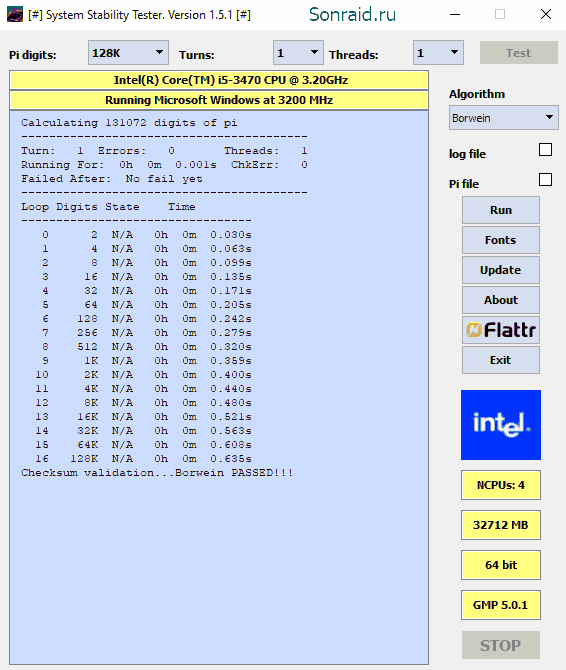This screenshot has height=670, width=566.
Task: Open the Pi digits dropdown showing 128K
Action: point(128,53)
